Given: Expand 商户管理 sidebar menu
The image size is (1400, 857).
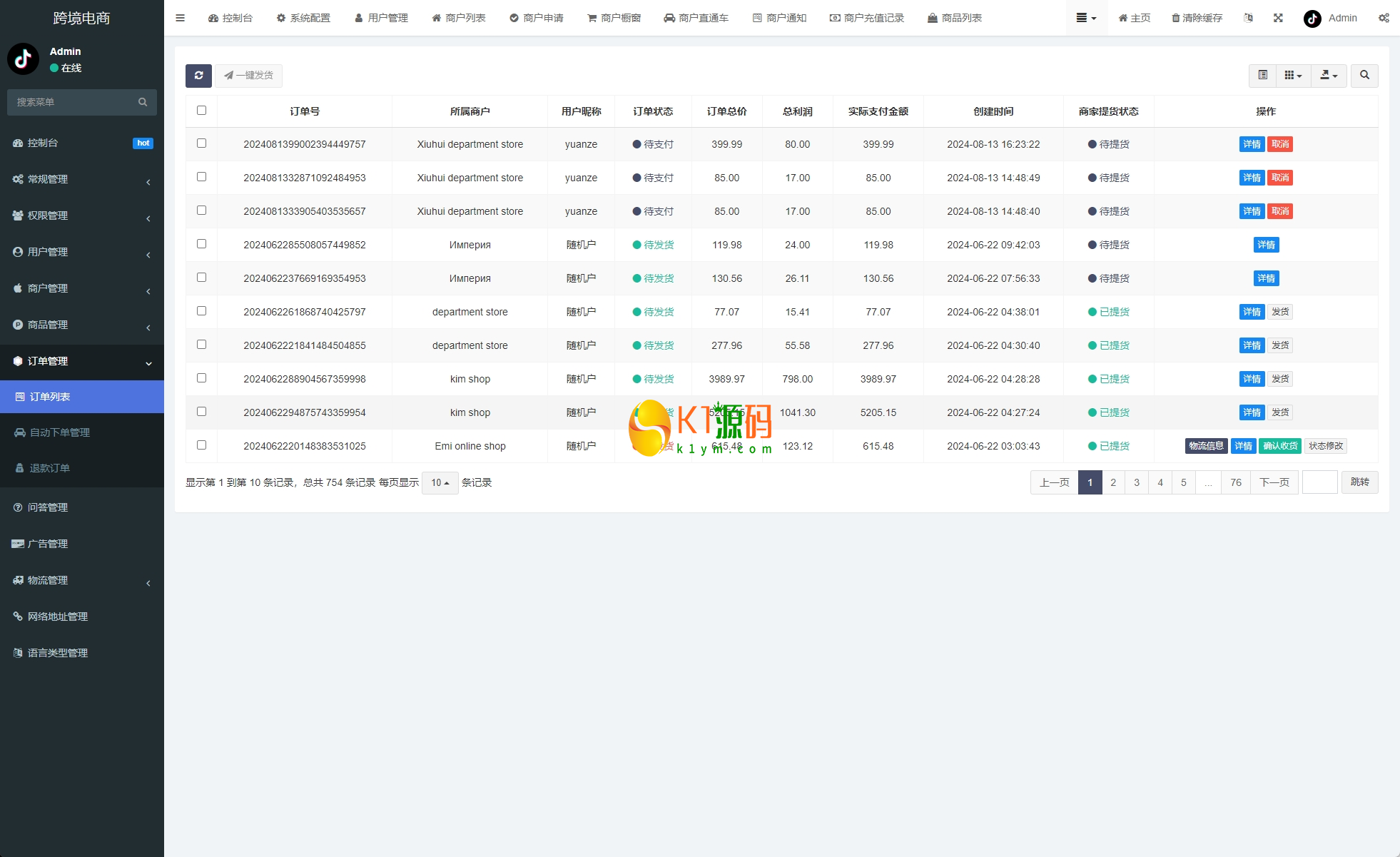Looking at the screenshot, I should tap(82, 288).
